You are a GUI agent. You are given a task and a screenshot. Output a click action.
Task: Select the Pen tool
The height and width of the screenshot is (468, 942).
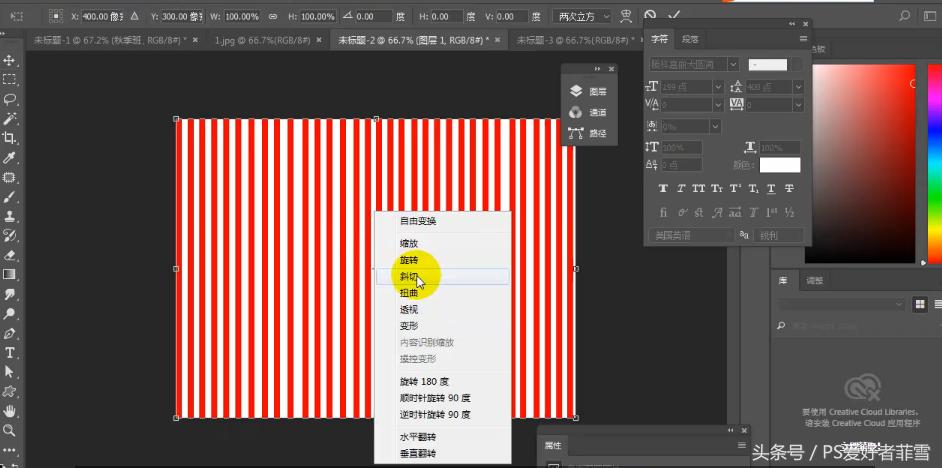(9, 333)
